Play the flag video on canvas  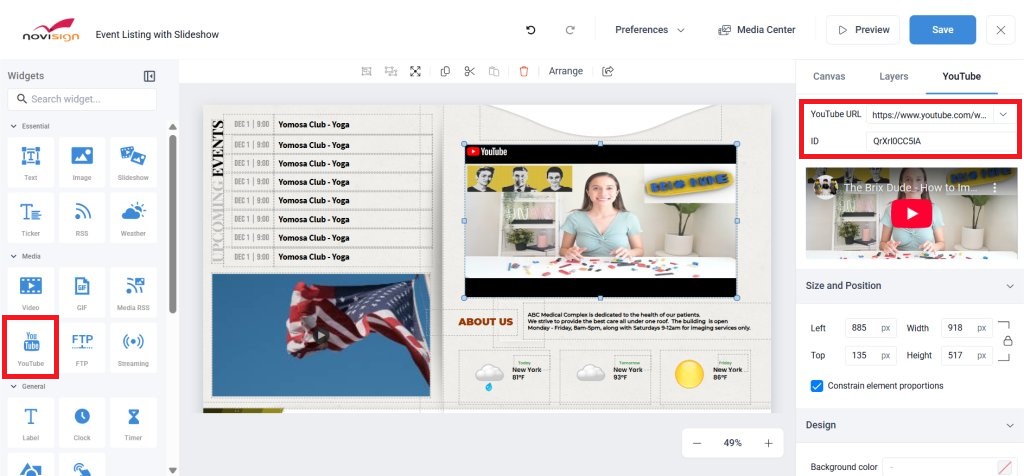(320, 336)
